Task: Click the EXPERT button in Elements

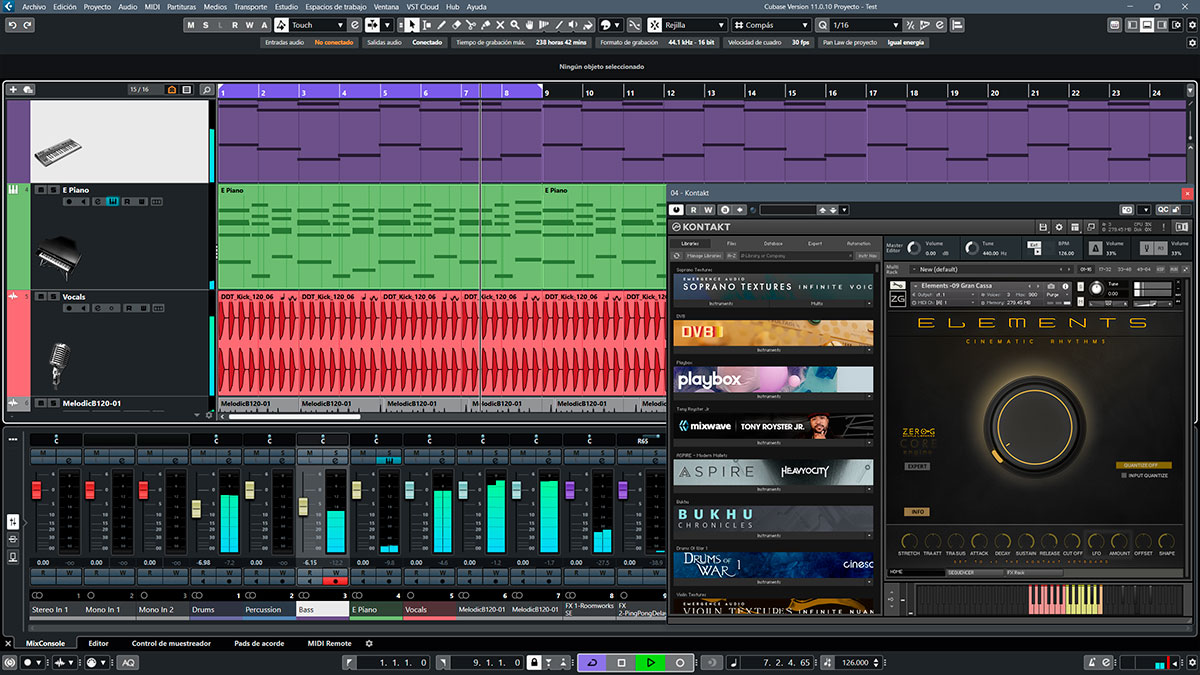Action: point(917,466)
